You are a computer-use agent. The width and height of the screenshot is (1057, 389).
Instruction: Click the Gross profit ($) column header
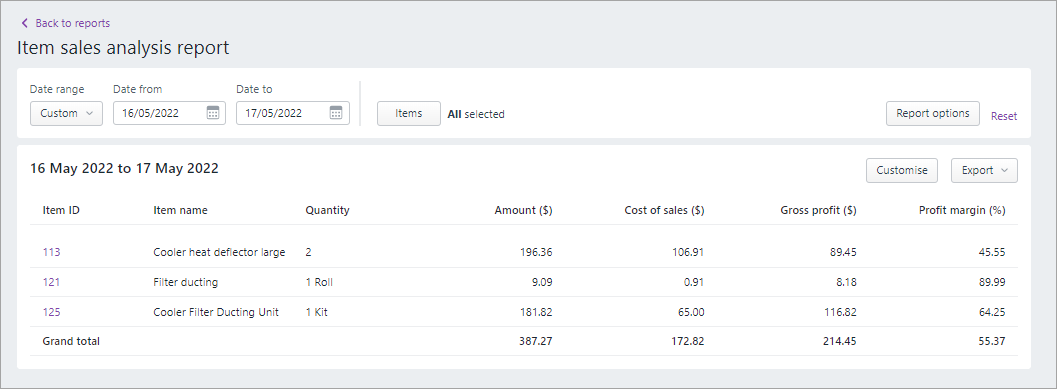click(x=818, y=210)
